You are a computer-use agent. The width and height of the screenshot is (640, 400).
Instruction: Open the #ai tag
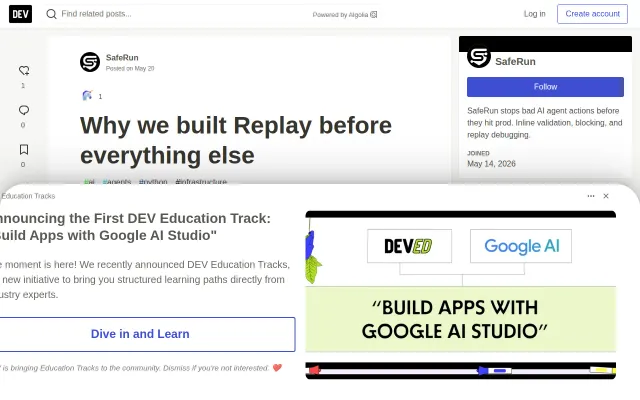[89, 182]
